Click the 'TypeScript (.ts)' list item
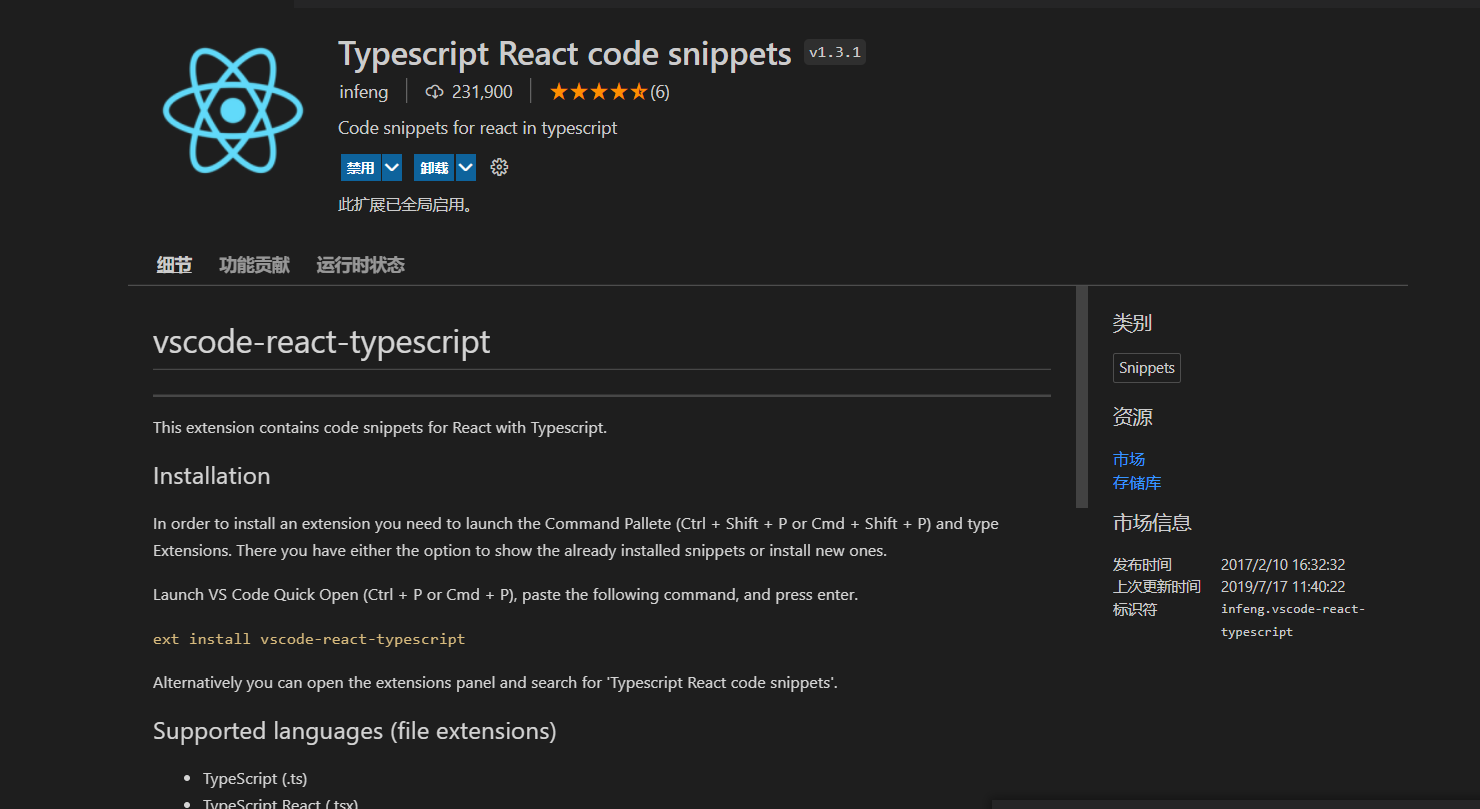 tap(255, 778)
